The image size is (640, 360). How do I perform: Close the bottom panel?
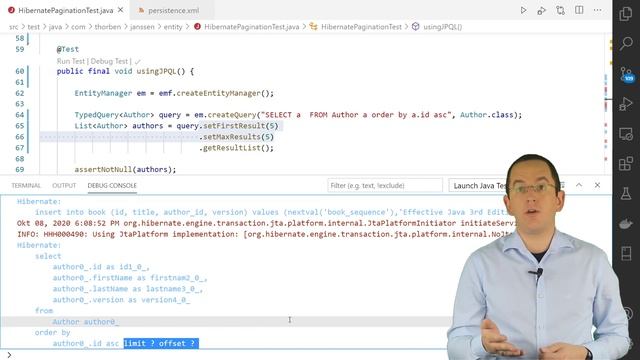coord(597,185)
